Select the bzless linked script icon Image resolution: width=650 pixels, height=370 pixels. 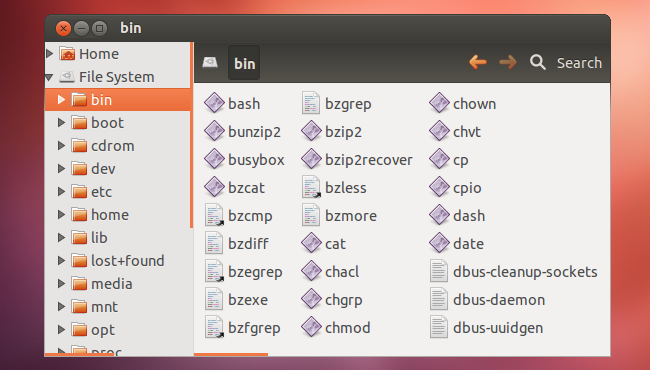pos(311,187)
